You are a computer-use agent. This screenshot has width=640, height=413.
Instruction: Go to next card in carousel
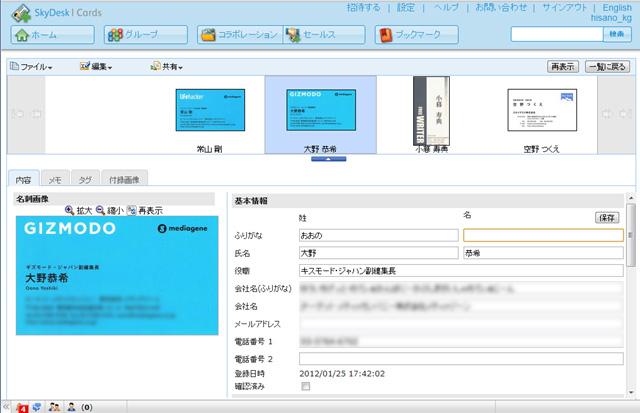tap(607, 114)
